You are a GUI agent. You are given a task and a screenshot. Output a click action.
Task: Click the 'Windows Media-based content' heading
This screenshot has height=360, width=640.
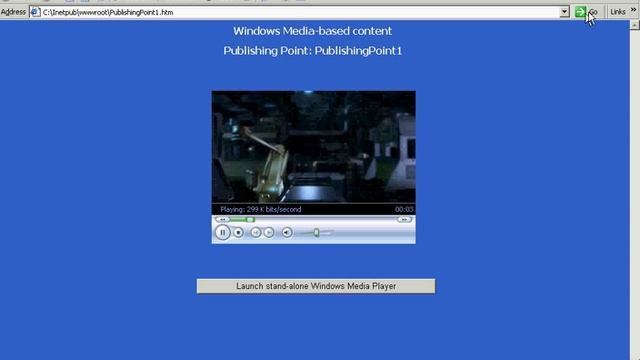(313, 31)
